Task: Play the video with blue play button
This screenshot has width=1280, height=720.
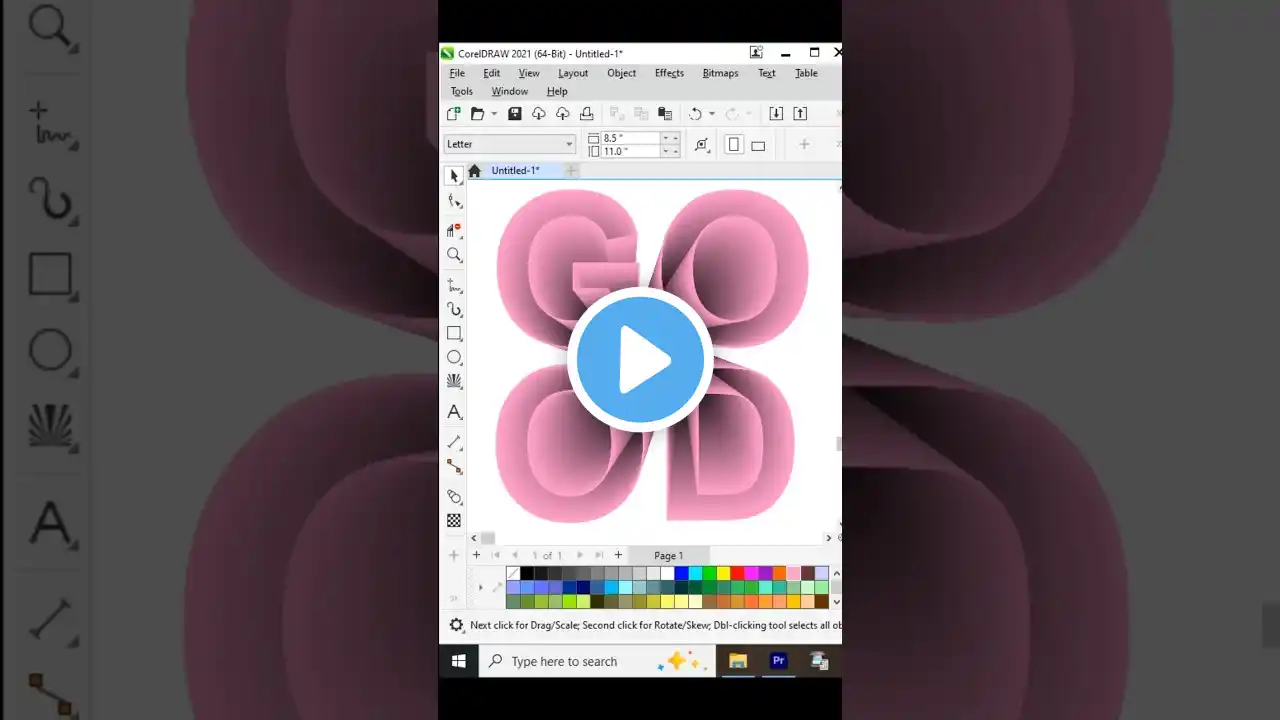Action: 640,359
